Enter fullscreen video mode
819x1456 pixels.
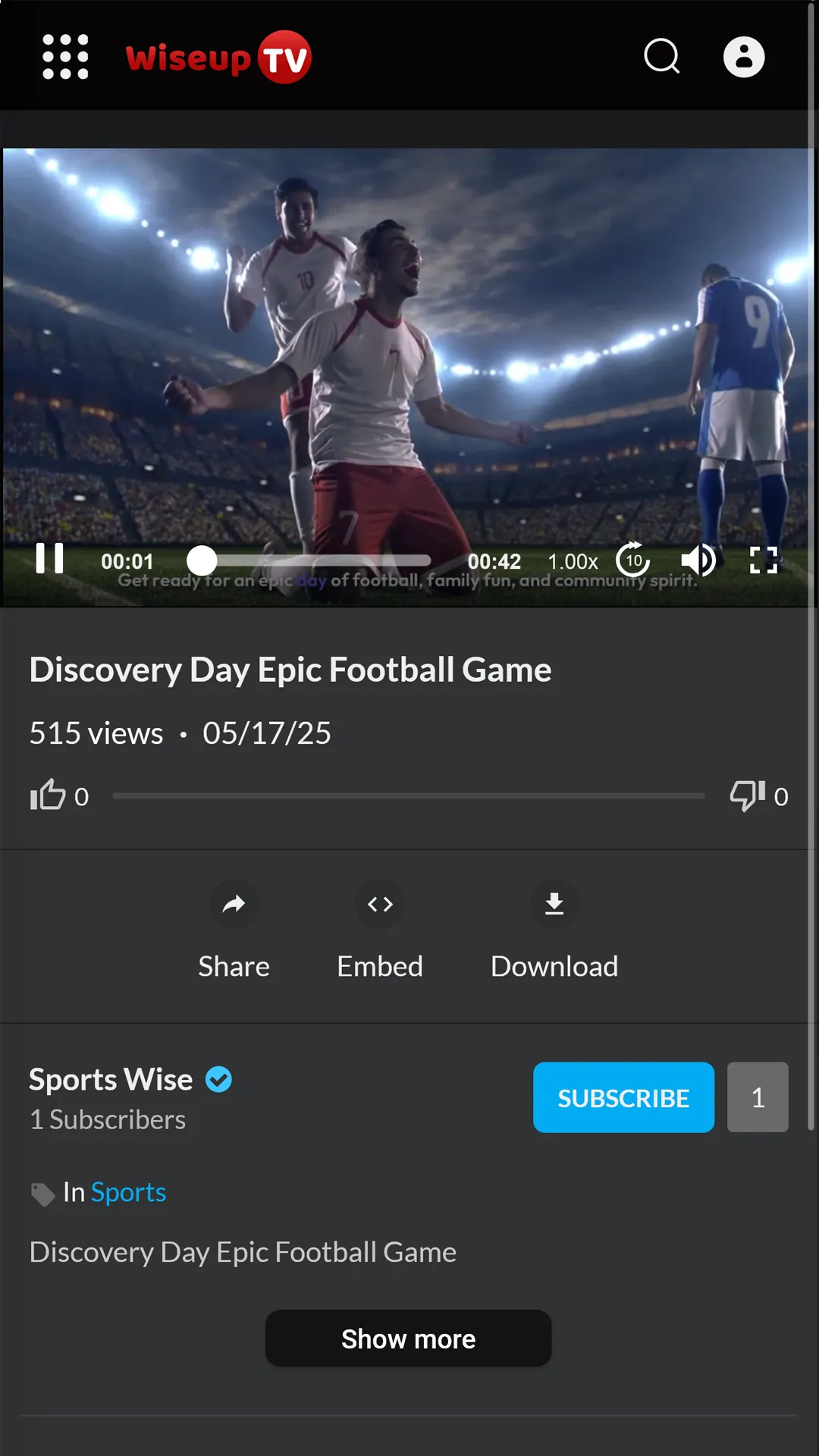point(764,560)
